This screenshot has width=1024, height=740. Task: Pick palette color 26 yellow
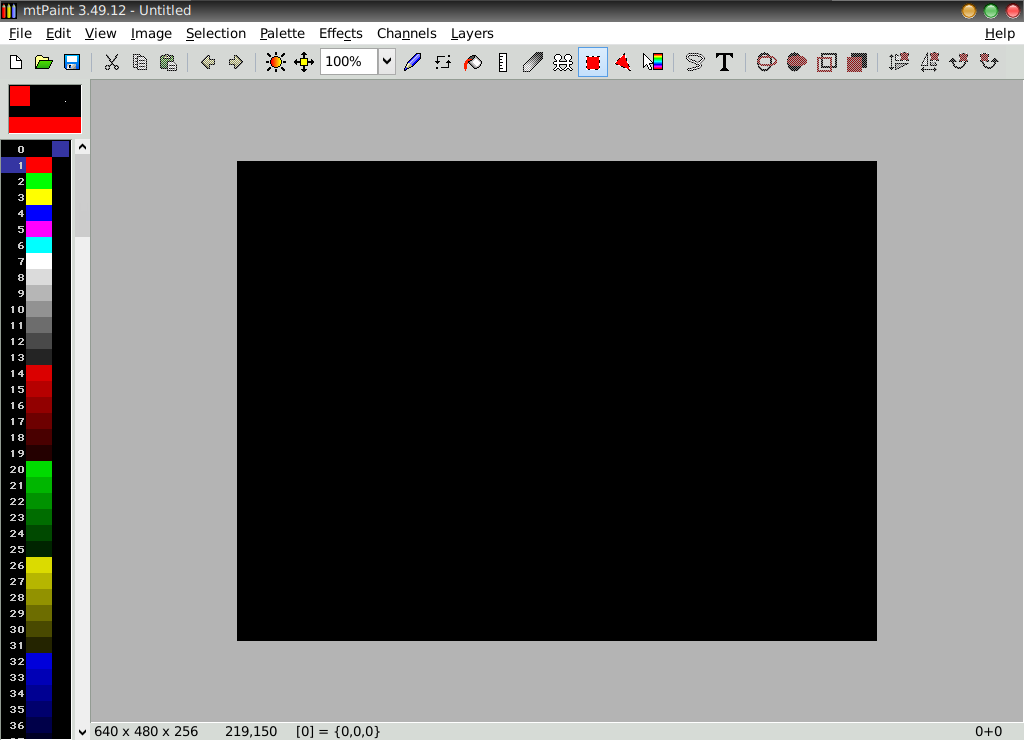39,565
